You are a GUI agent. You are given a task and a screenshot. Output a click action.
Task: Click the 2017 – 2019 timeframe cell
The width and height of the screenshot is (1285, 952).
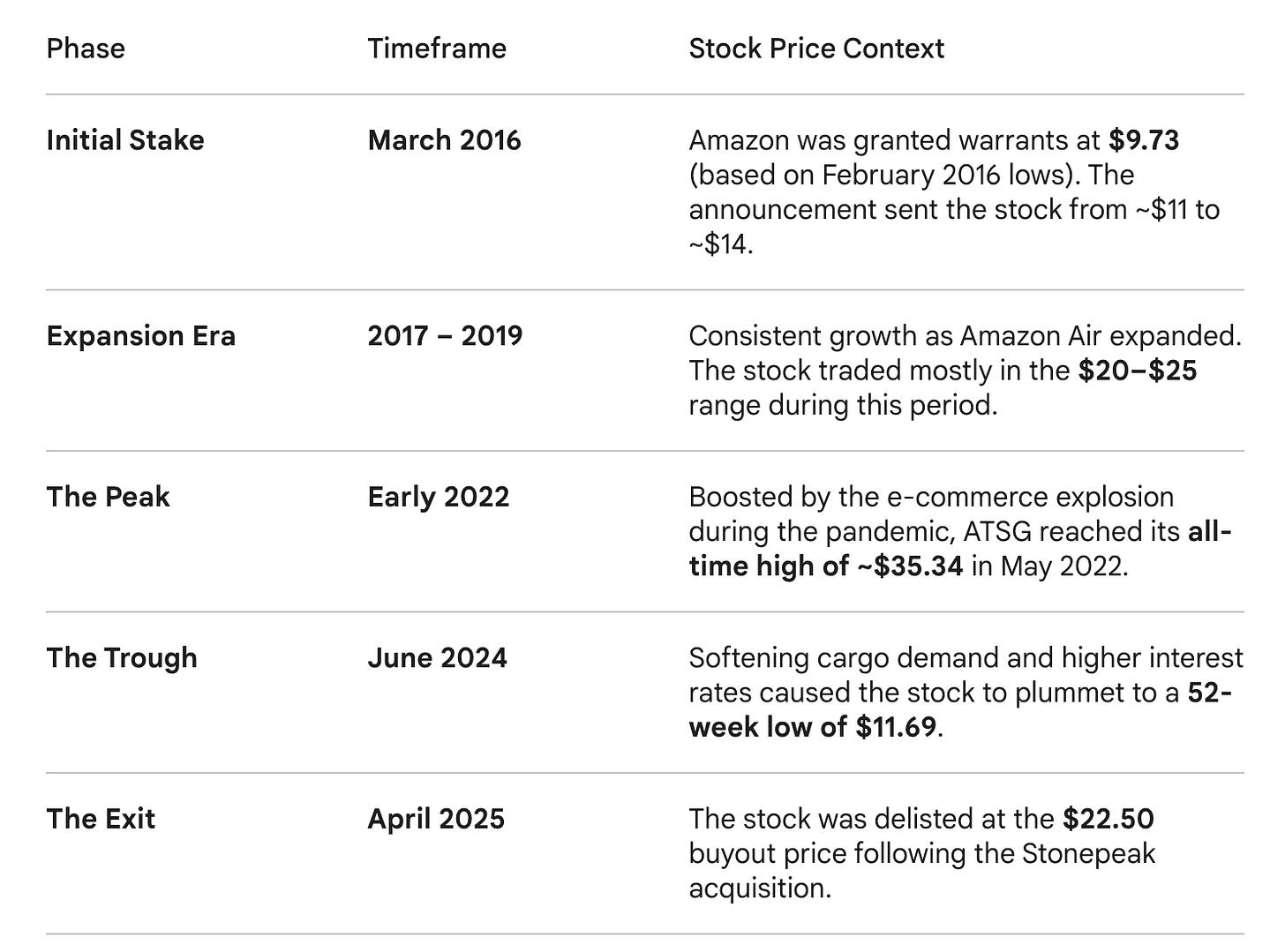coord(445,336)
